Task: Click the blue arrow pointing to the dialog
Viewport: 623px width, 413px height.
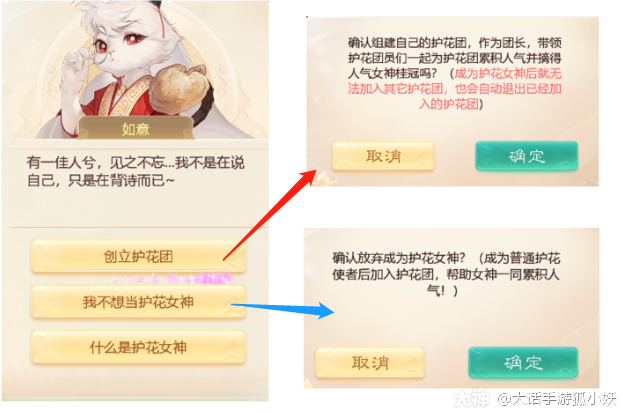Action: click(283, 309)
